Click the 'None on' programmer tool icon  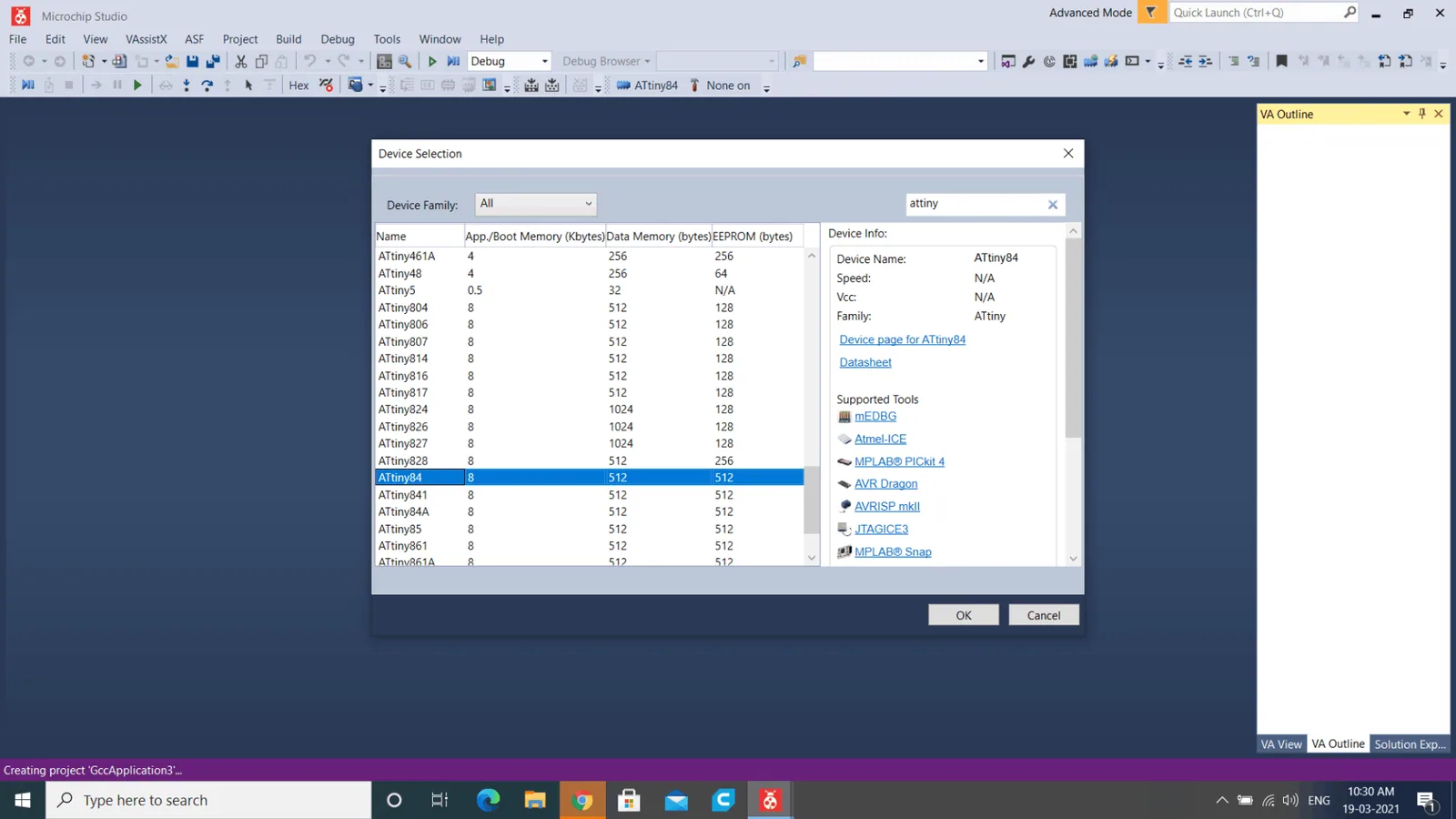point(694,86)
